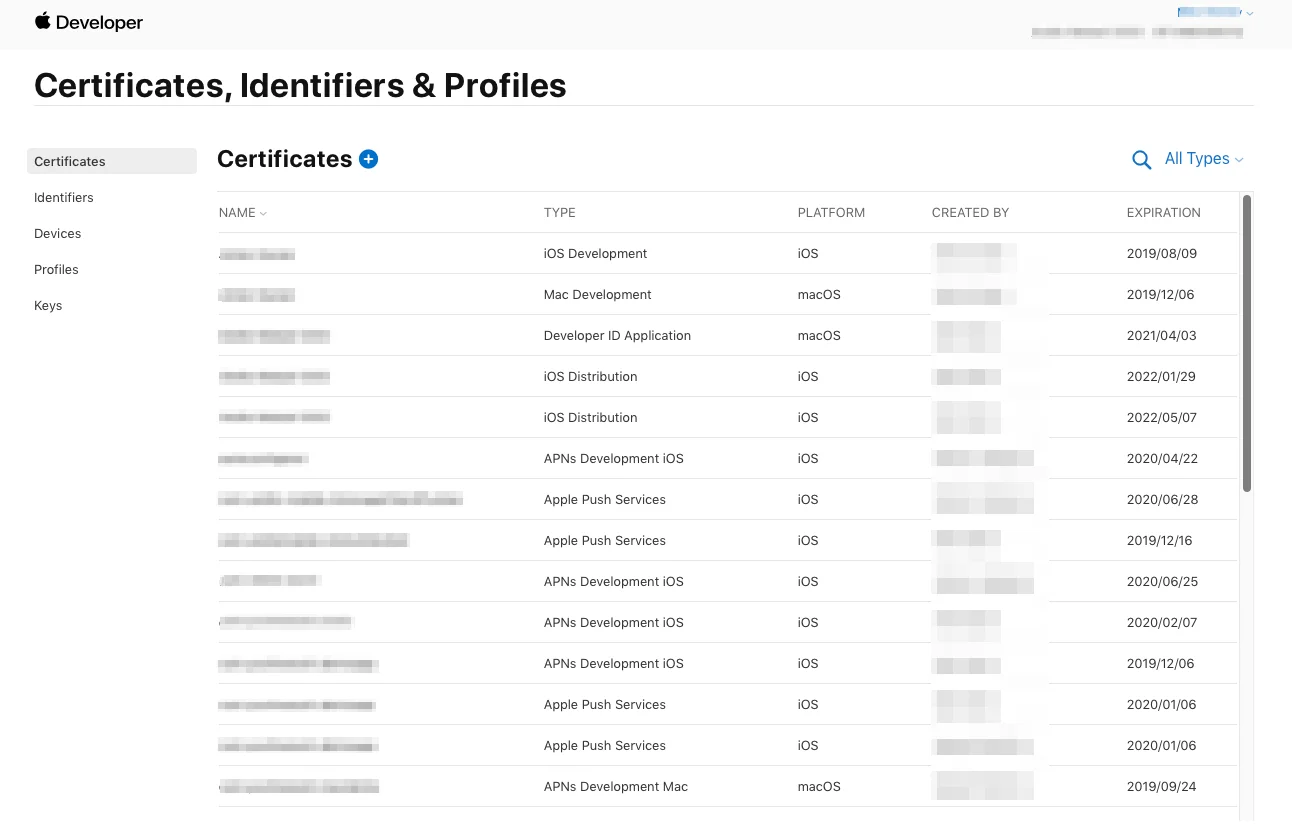The image size is (1292, 835).
Task: Open the APNs Development Mac certificate
Action: tap(615, 787)
